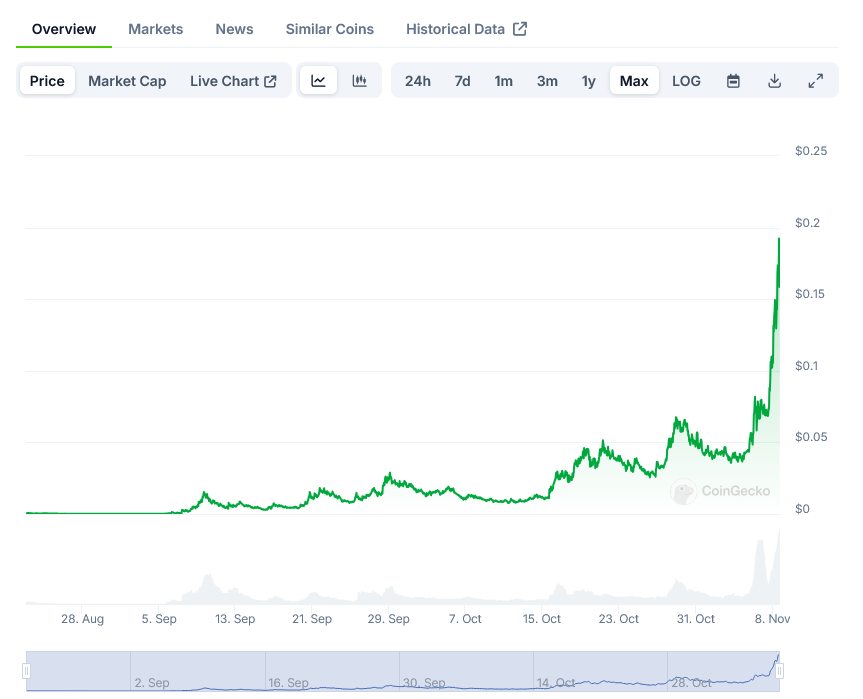Set time range to Max
The height and width of the screenshot is (699, 863).
point(634,81)
